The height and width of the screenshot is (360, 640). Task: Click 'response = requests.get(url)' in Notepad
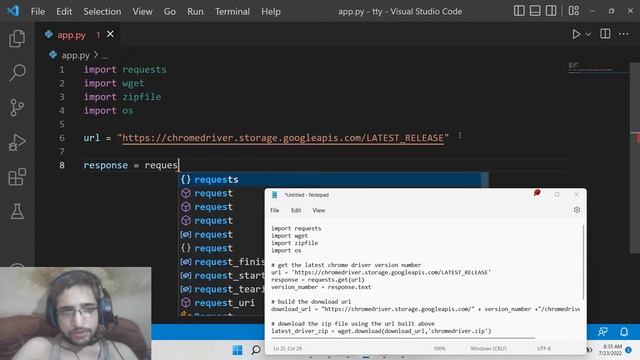pos(318,280)
